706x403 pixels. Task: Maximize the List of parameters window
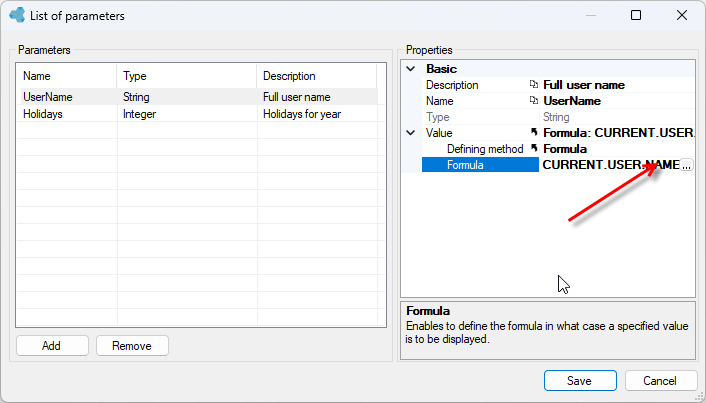[636, 15]
